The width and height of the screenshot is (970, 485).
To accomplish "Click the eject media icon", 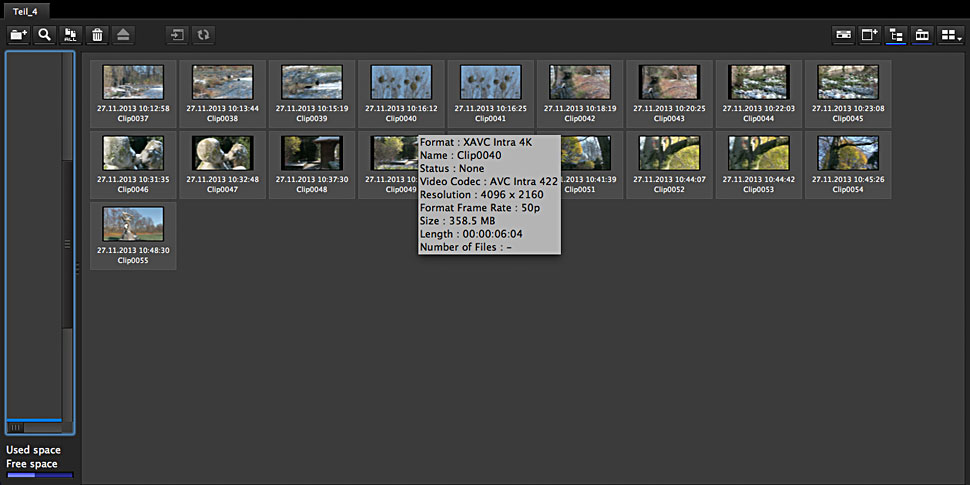I will tap(122, 35).
